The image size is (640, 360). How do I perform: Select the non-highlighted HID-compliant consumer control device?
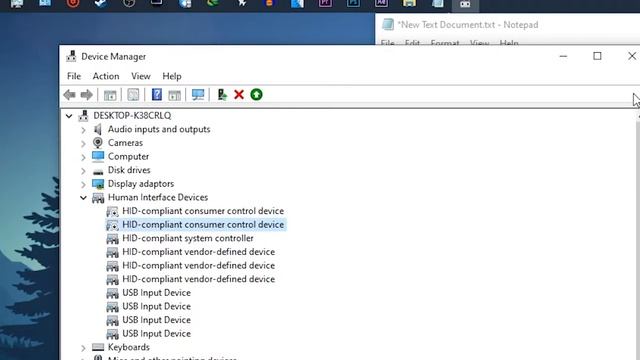(203, 211)
